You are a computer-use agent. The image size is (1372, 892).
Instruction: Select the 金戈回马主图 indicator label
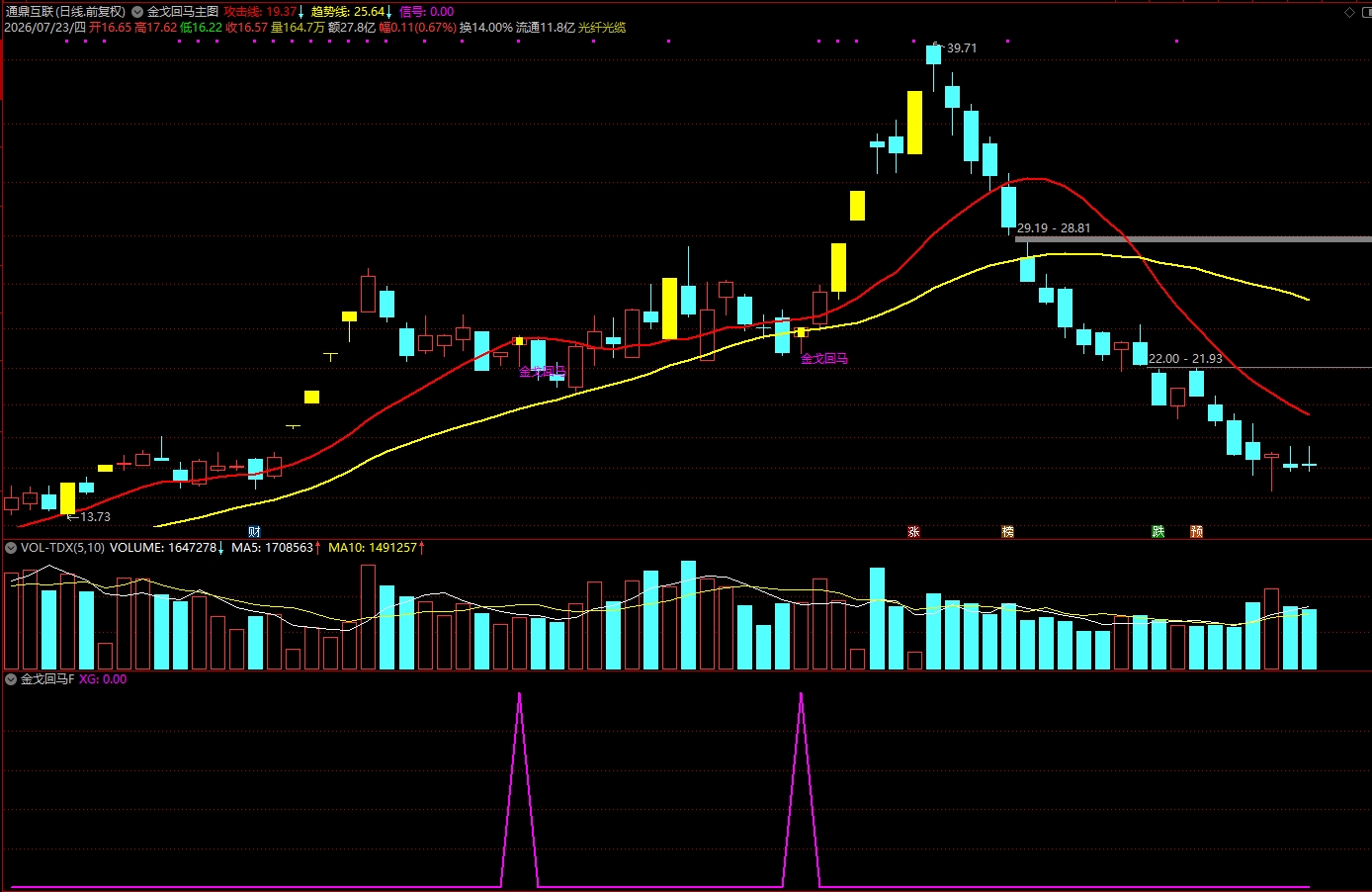(x=183, y=12)
